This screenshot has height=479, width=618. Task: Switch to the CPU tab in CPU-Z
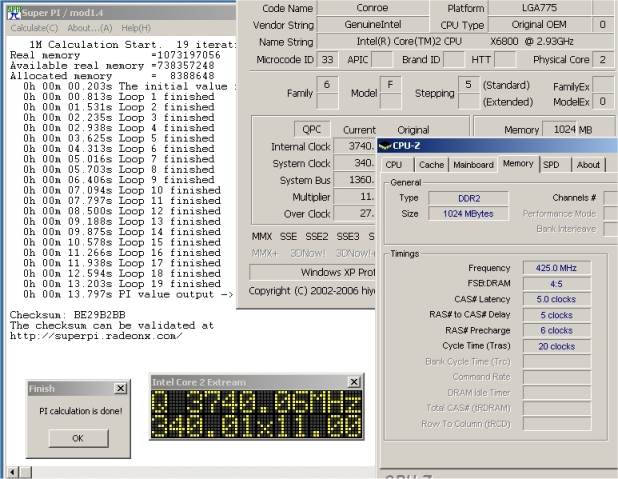(x=394, y=165)
